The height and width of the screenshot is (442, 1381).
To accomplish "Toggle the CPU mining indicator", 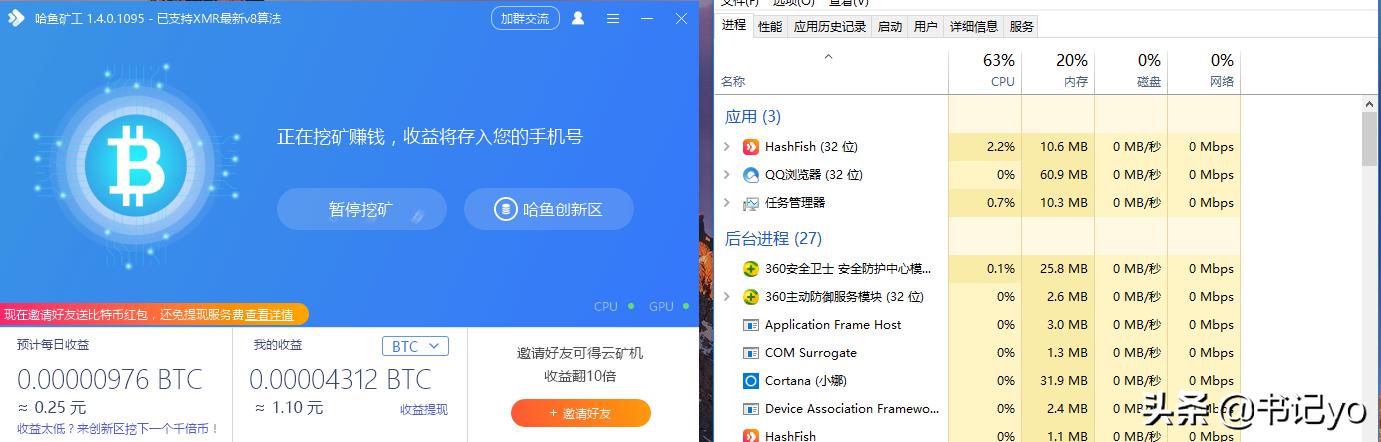I will (x=612, y=307).
